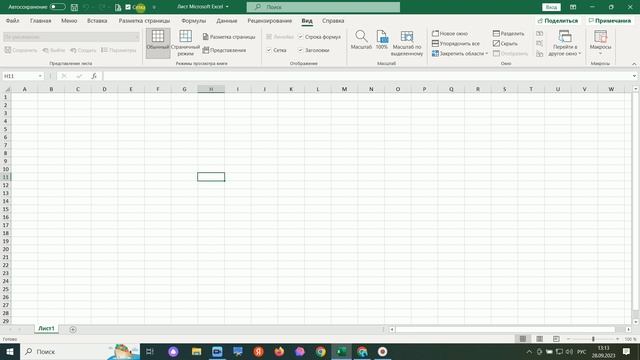This screenshot has width=640, height=360.
Task: Click the Name Box showing H11
Action: pyautogui.click(x=20, y=76)
